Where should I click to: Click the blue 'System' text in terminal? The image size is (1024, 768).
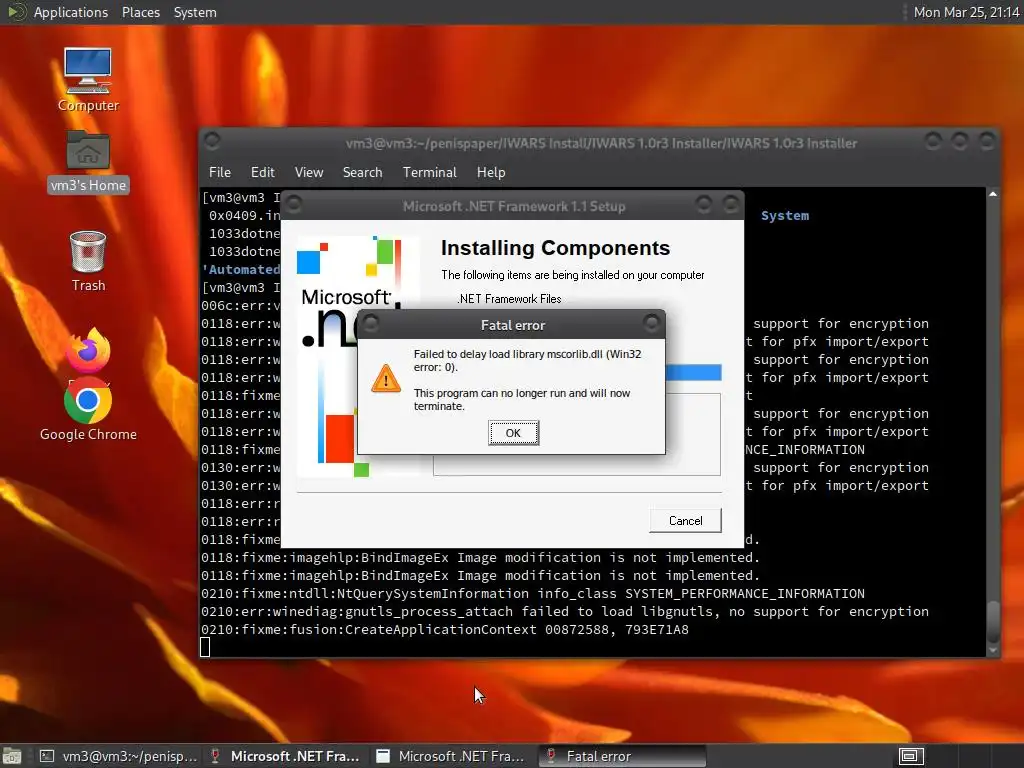(785, 216)
